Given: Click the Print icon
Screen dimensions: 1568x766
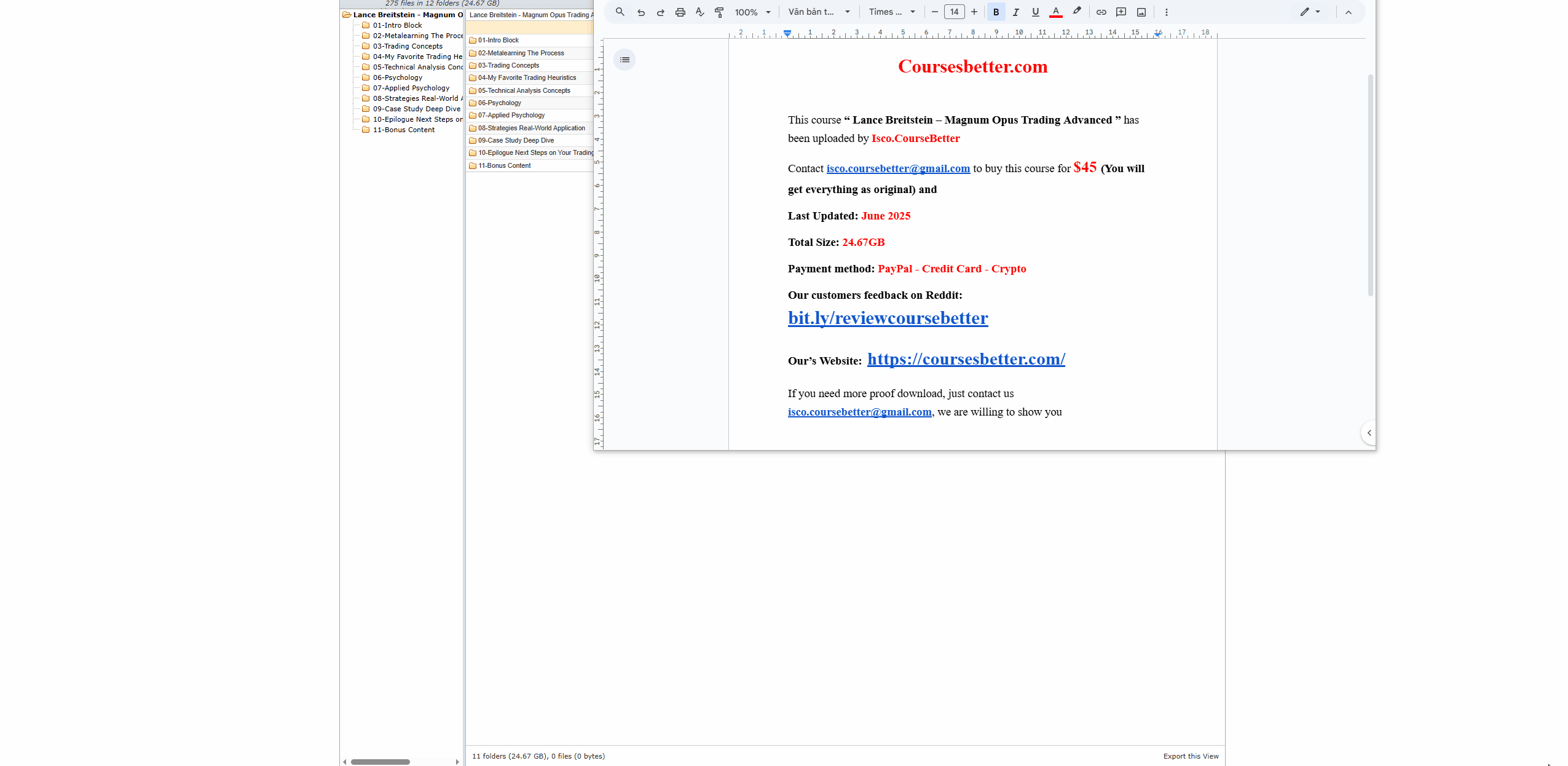Looking at the screenshot, I should point(680,12).
